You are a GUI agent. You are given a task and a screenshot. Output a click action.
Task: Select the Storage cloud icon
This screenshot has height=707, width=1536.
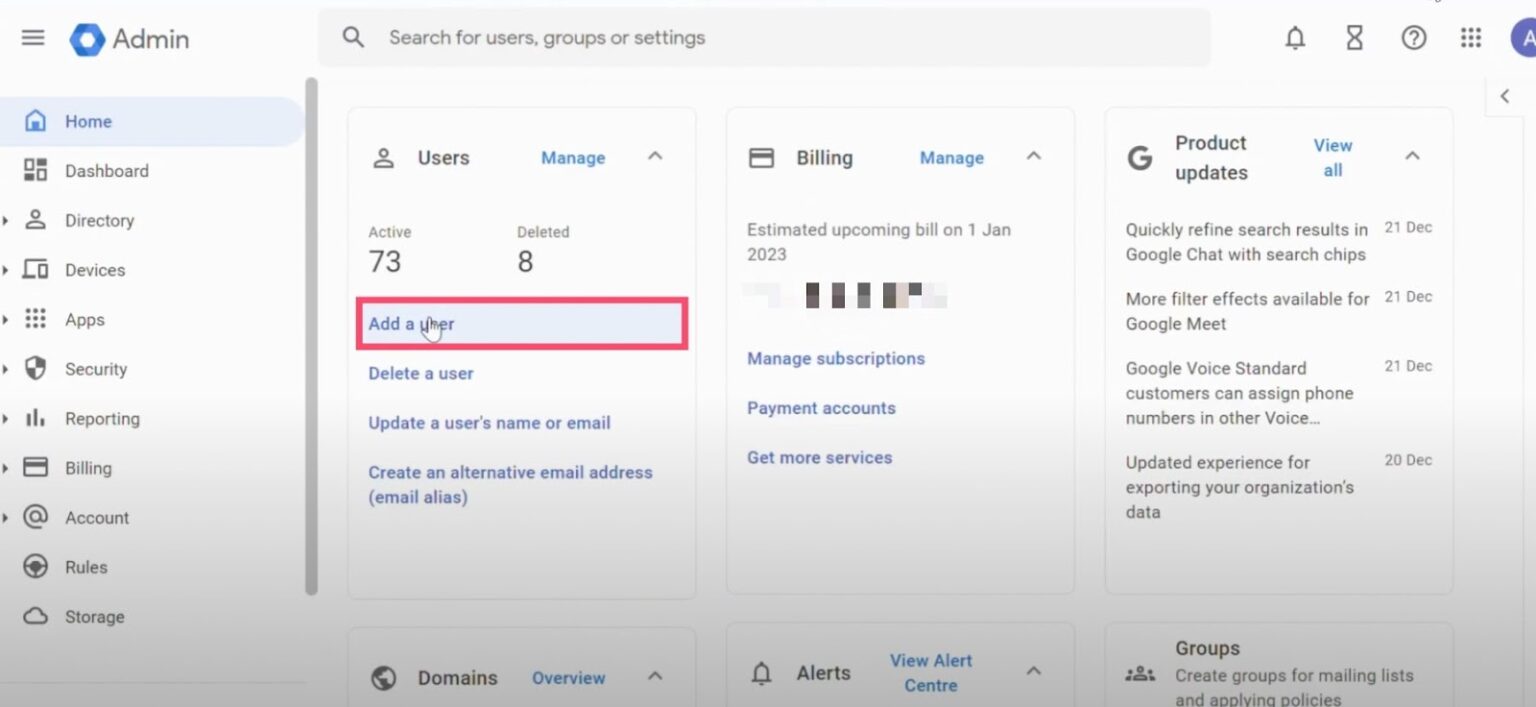33,616
